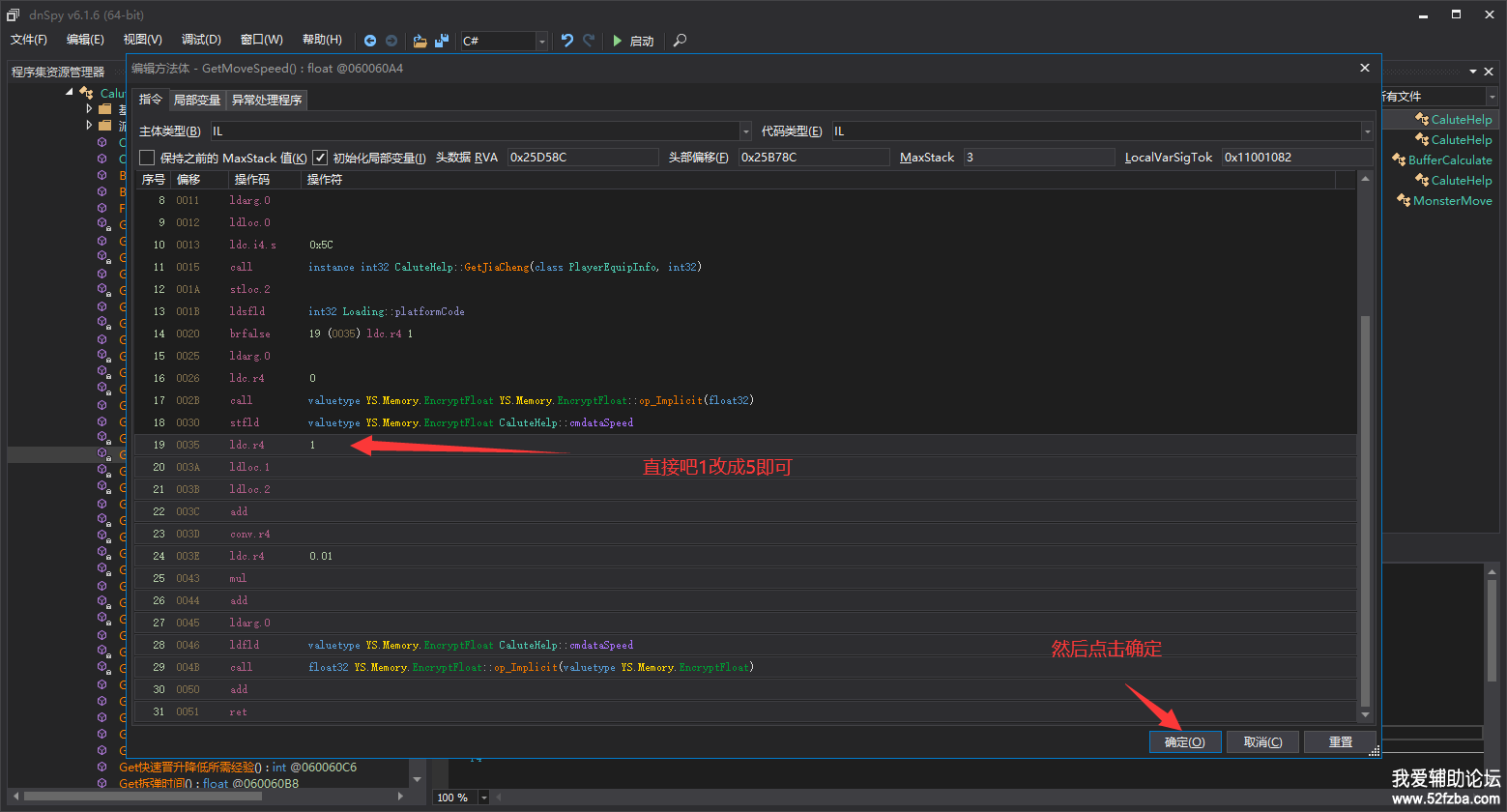Click the class icon beside MonsterMove tab
This screenshot has width=1507, height=812.
(1405, 201)
